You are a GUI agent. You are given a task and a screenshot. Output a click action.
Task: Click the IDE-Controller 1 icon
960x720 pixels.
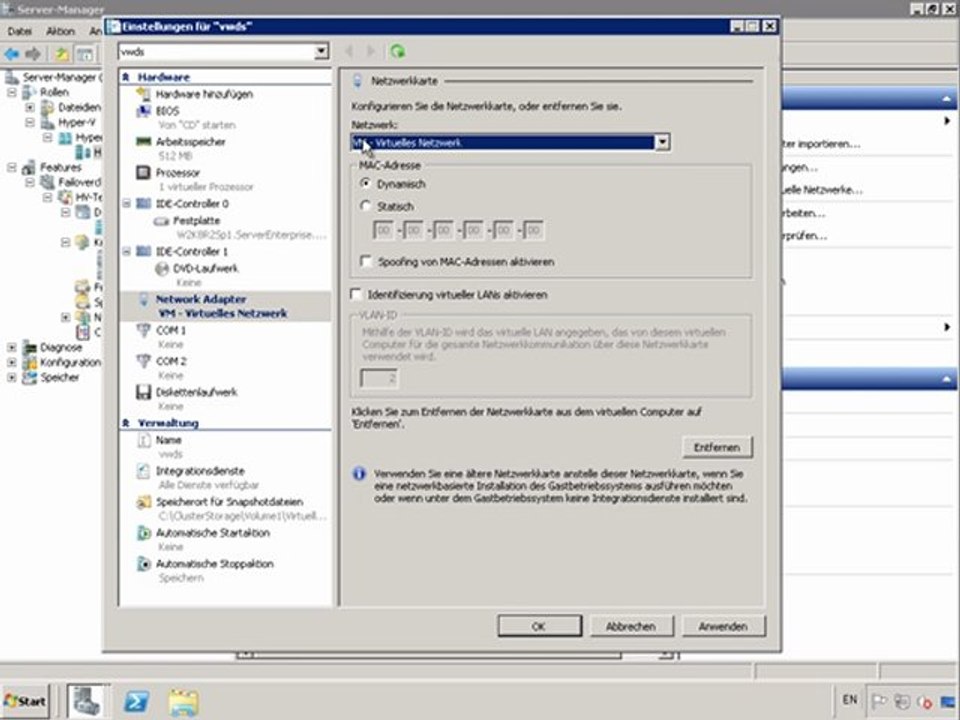point(143,251)
